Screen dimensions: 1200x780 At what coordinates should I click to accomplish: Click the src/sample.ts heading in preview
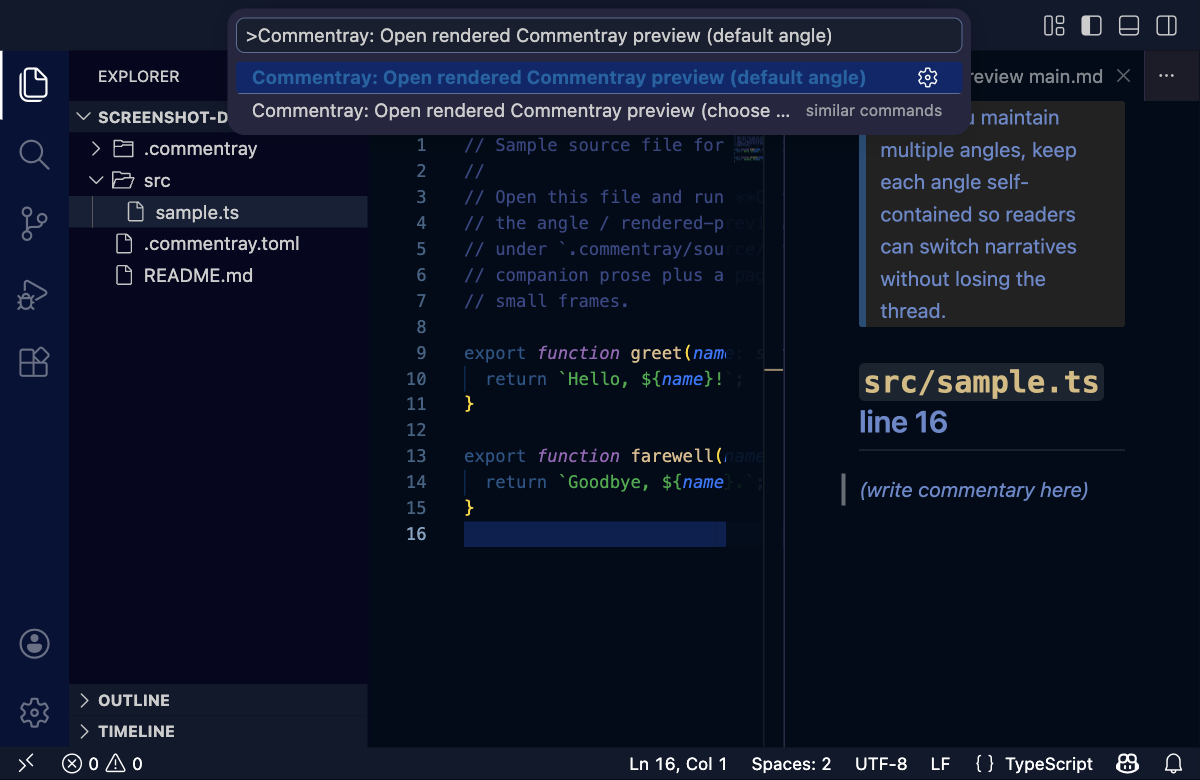981,382
